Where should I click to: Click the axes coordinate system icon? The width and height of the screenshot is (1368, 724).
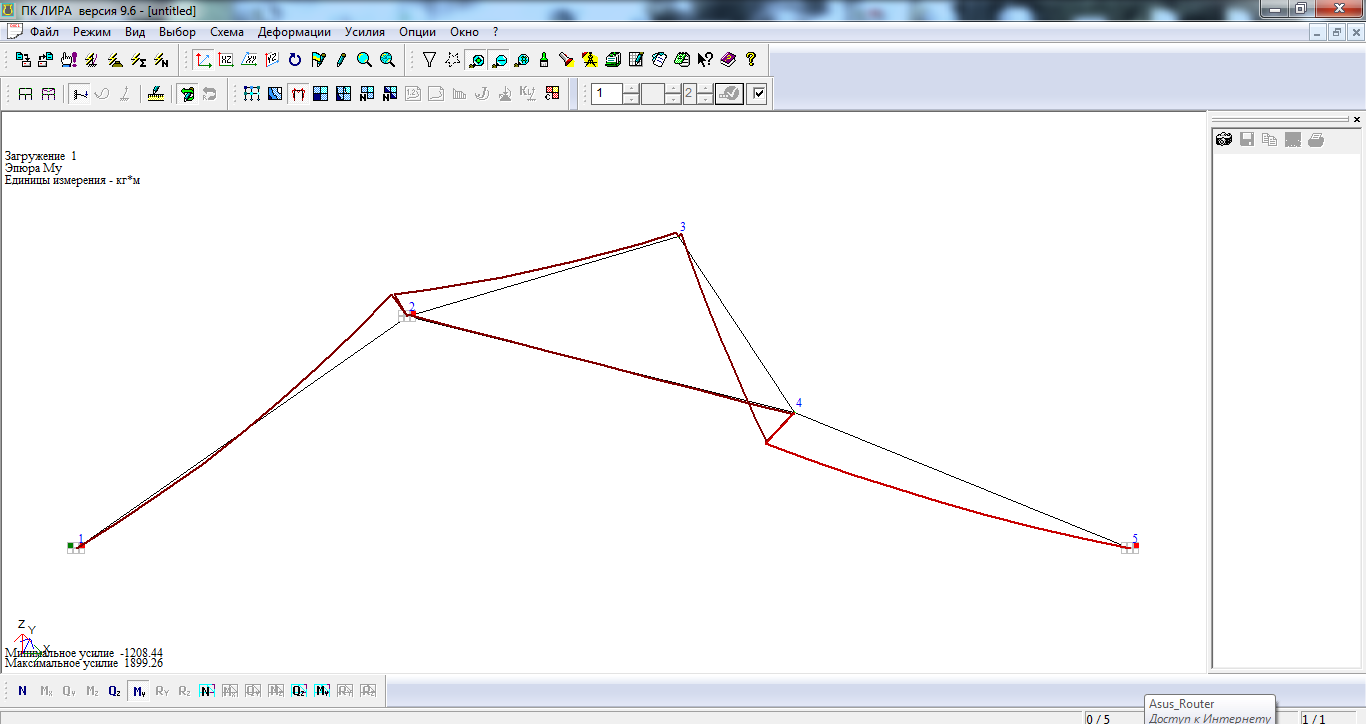click(203, 60)
